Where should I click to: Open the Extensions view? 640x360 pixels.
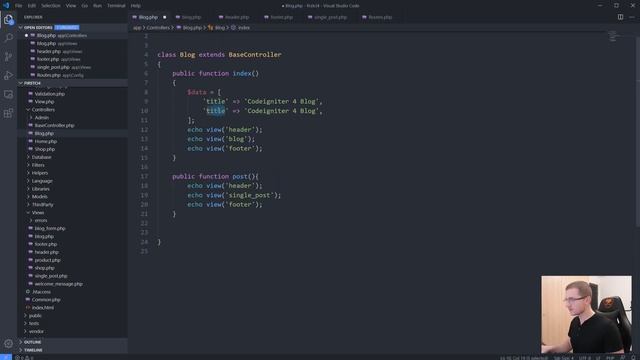(8, 113)
